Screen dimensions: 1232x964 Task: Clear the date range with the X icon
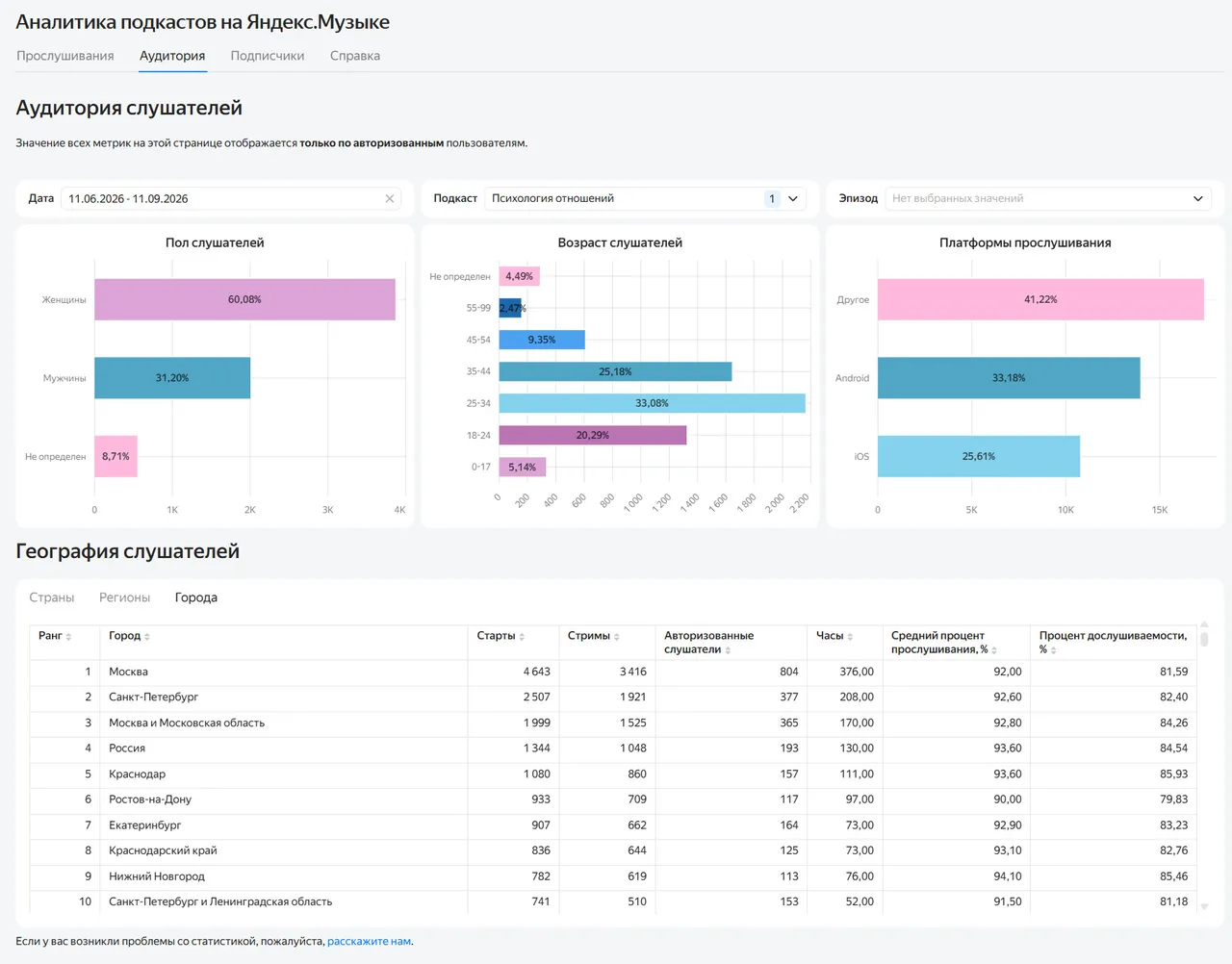tap(390, 198)
